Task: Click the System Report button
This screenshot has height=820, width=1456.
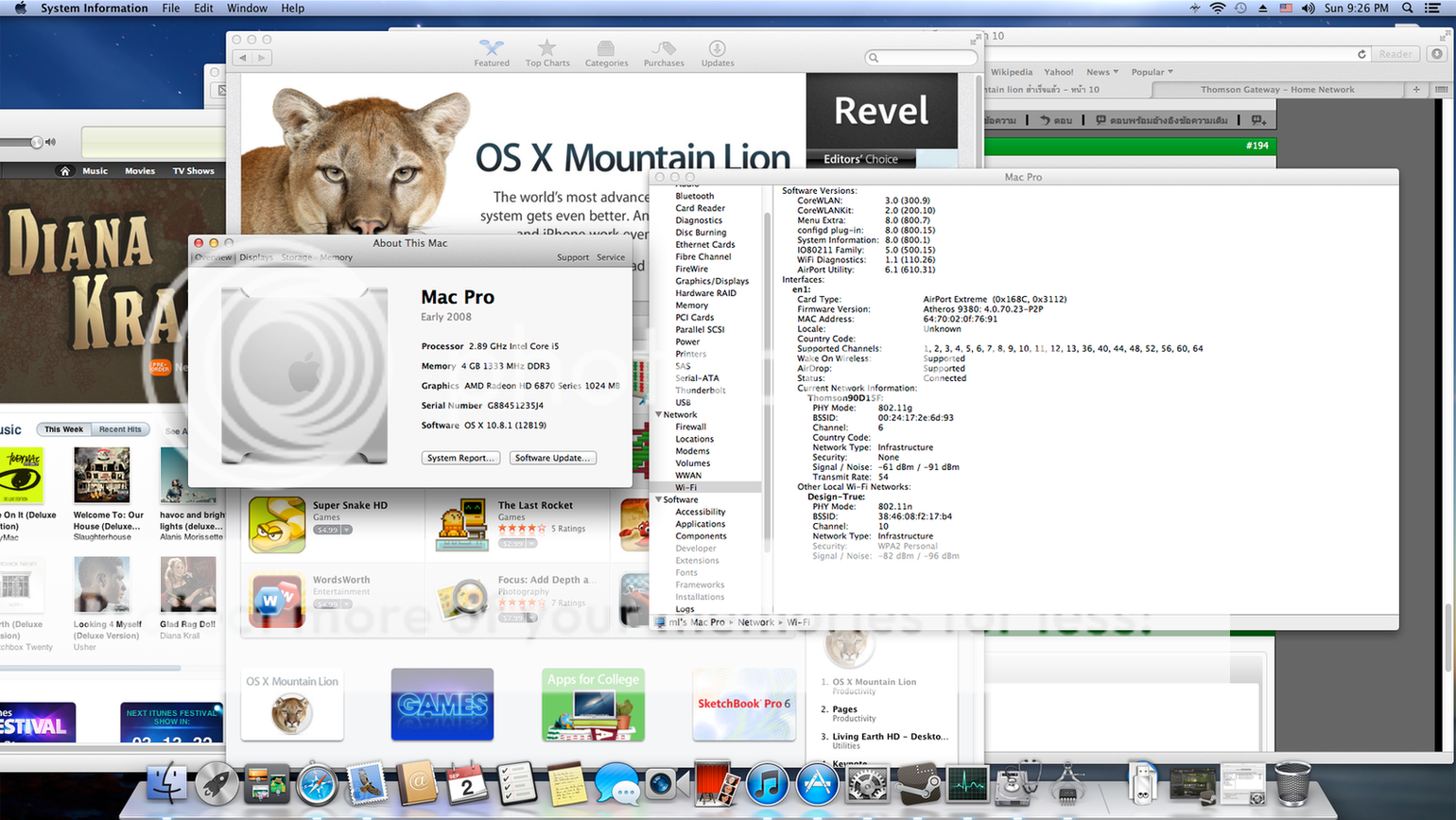Action: click(x=459, y=458)
